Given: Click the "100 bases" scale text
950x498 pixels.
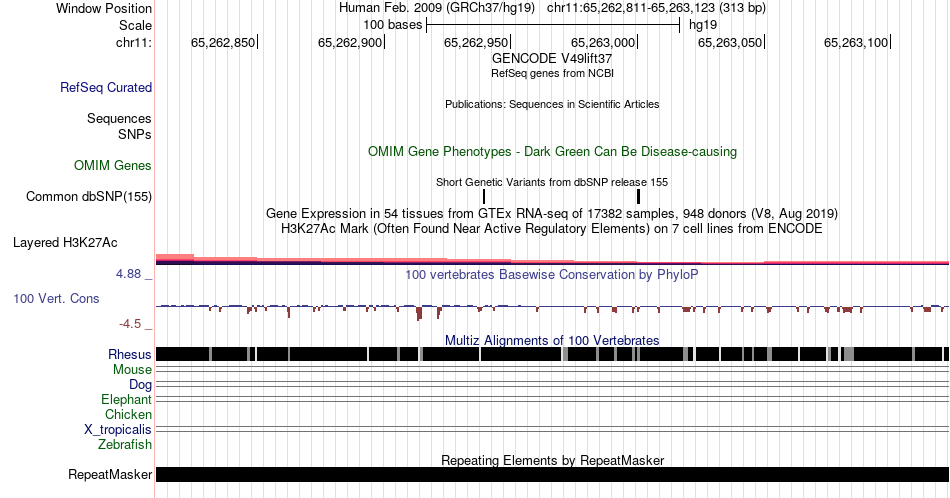Looking at the screenshot, I should (393, 25).
